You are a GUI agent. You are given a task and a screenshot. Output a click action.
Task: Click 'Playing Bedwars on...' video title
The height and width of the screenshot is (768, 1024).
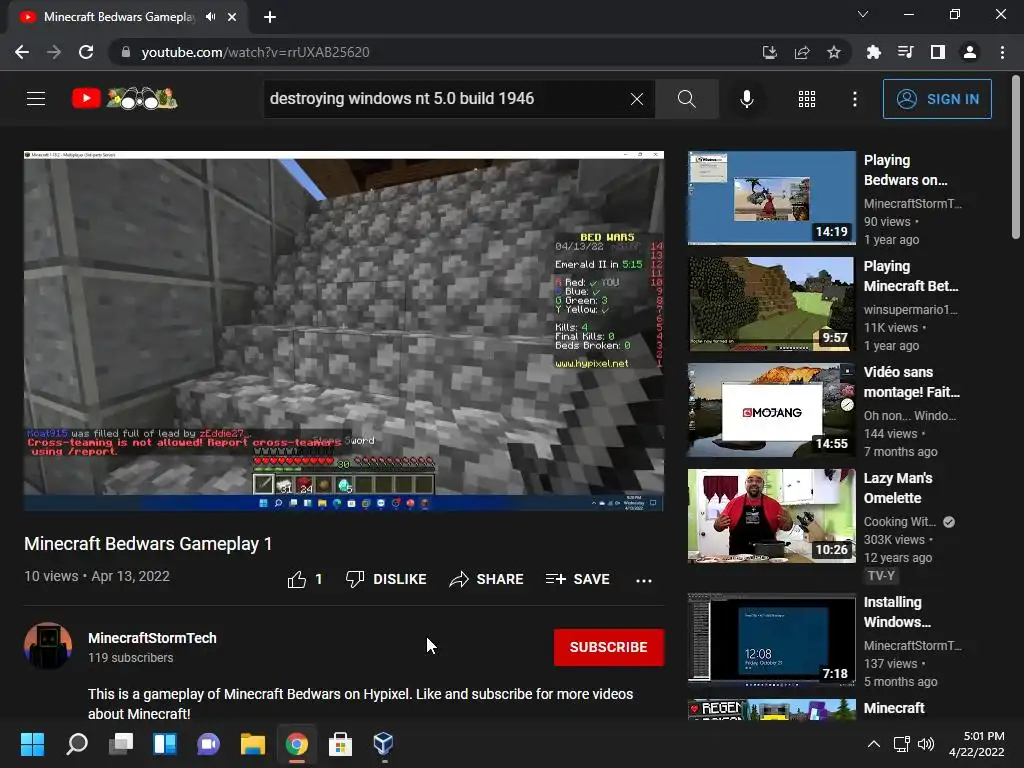[x=905, y=170]
